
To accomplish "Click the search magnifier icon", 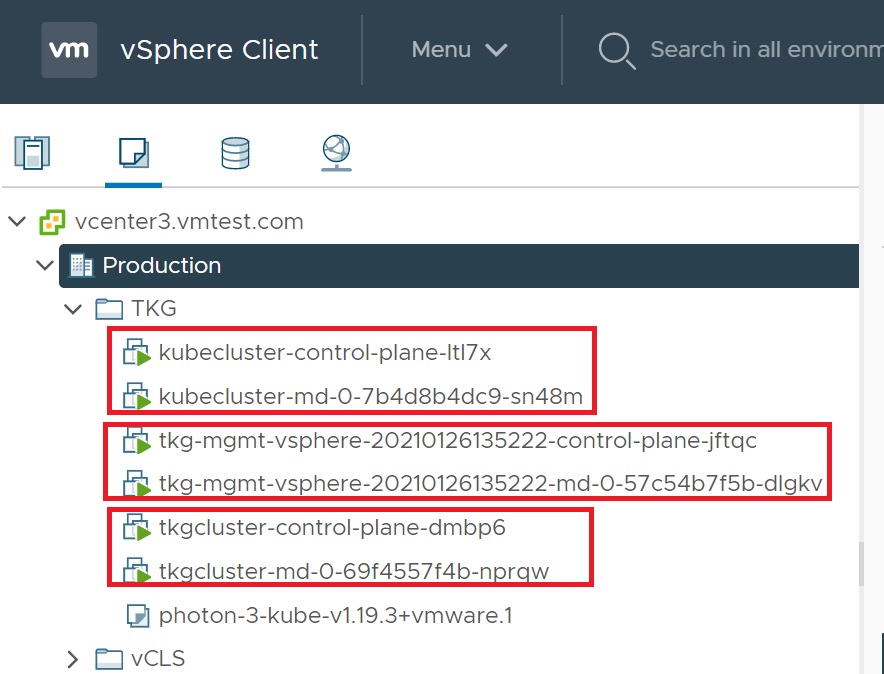I will point(616,51).
